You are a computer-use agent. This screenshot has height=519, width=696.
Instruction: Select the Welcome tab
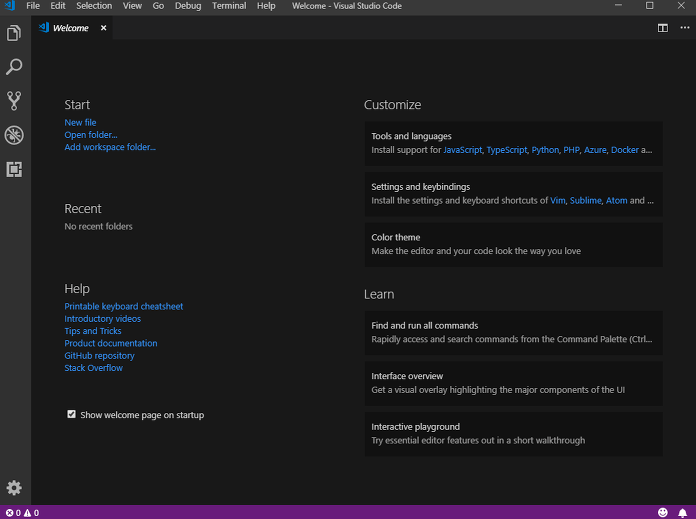click(71, 28)
